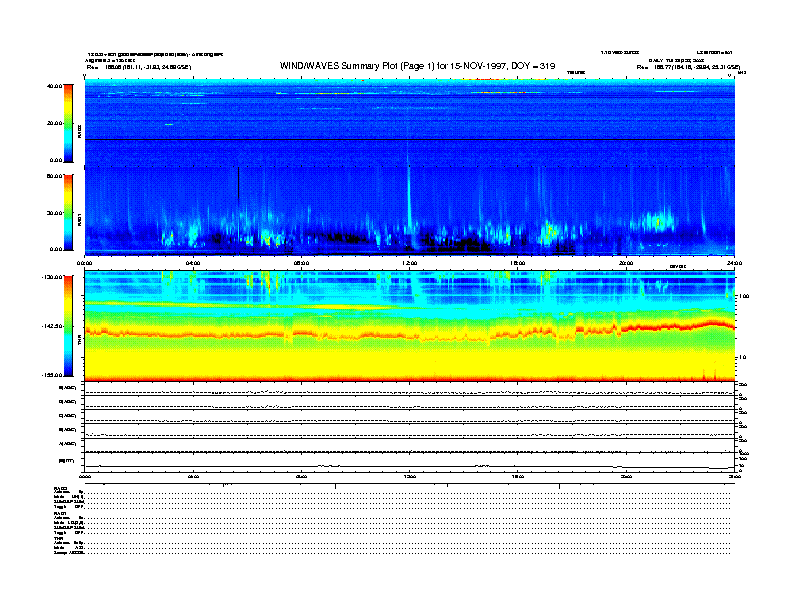Click the 04:00 label below RAD1 spectrogram
The height and width of the screenshot is (612, 792).
(193, 263)
